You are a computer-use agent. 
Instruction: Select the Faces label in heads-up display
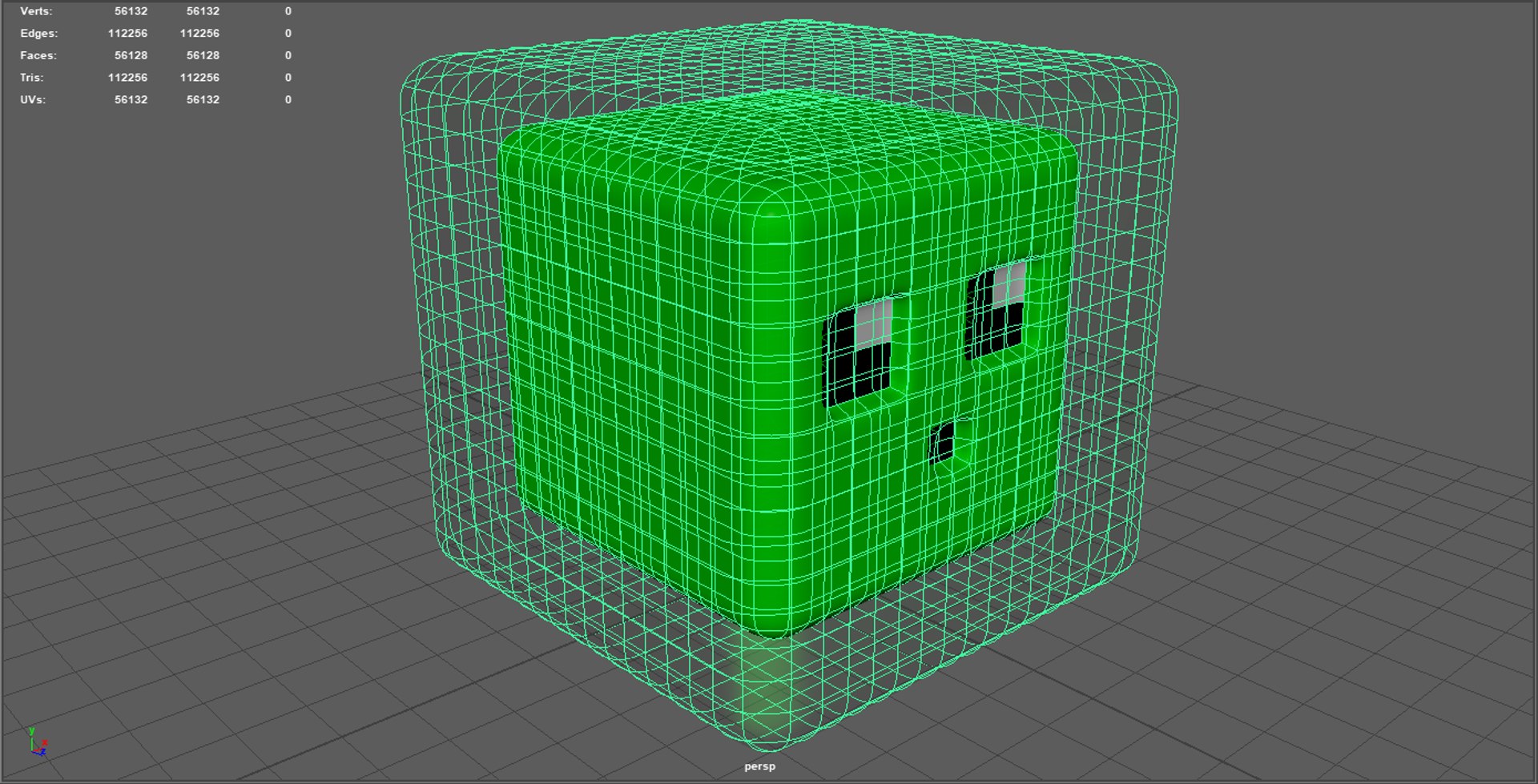(x=38, y=55)
